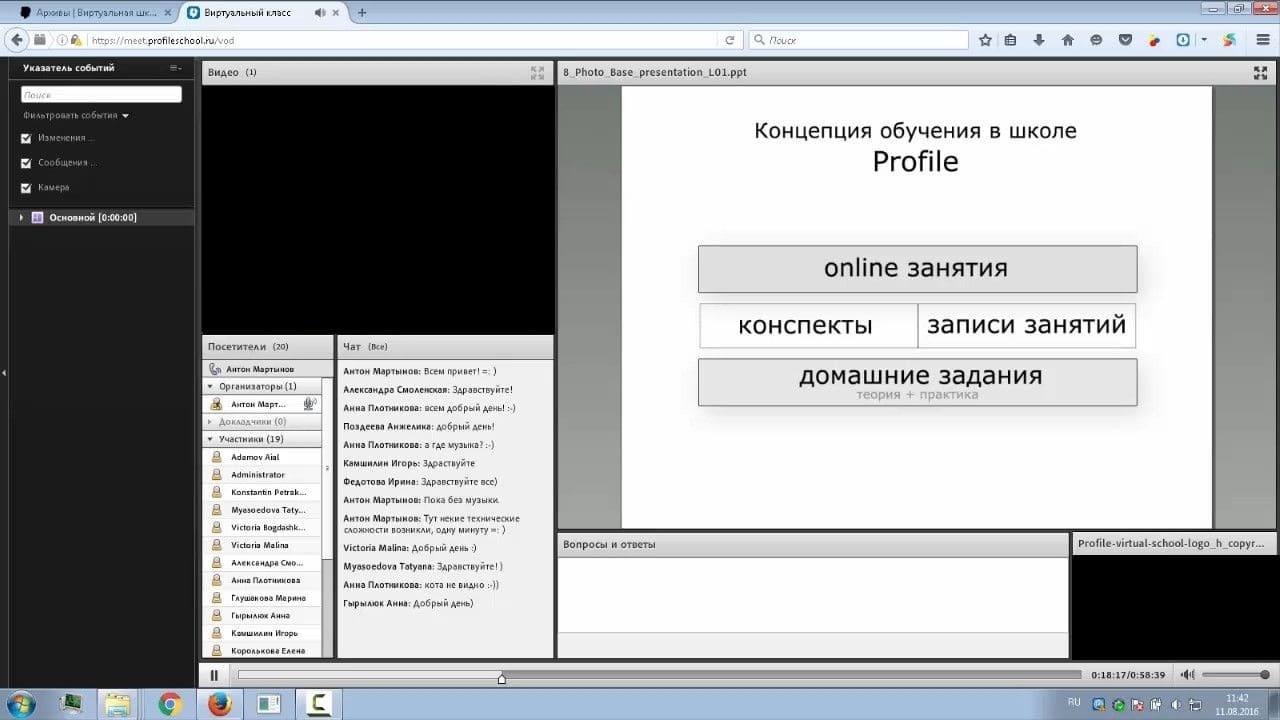Viewport: 1280px width, 720px height.
Task: Collapse the event index side panel
Action: point(4,372)
